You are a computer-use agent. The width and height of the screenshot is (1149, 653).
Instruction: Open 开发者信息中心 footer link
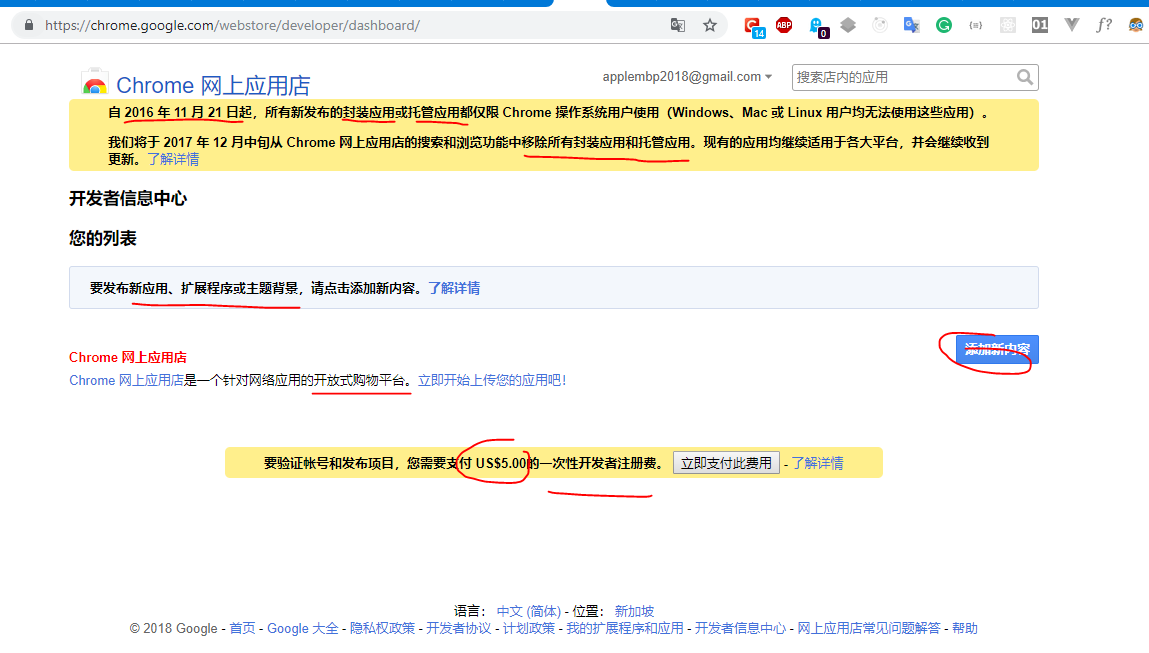(x=740, y=628)
